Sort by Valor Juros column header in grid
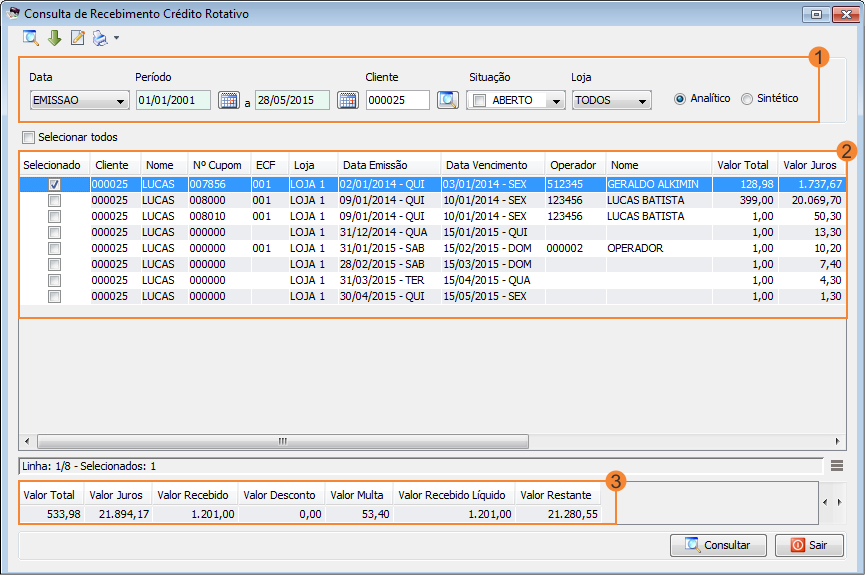Image resolution: width=865 pixels, height=575 pixels. [810, 165]
